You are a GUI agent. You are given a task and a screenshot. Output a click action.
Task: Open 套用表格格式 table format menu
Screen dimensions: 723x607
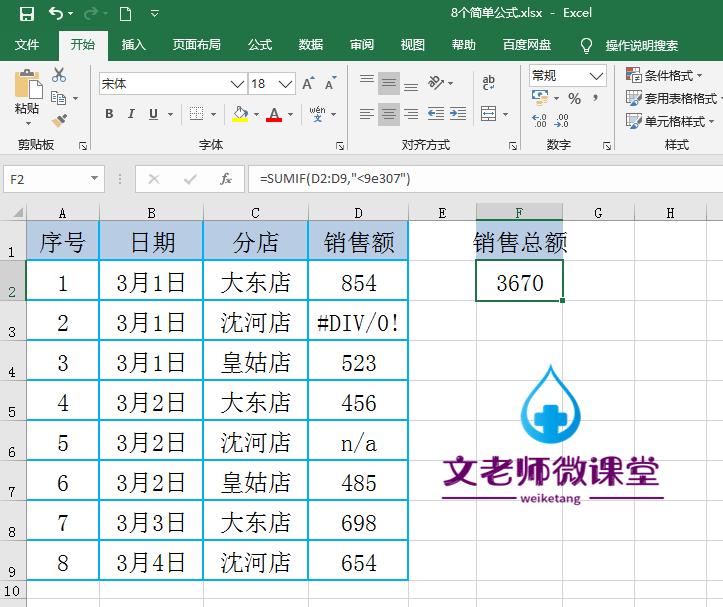673,98
